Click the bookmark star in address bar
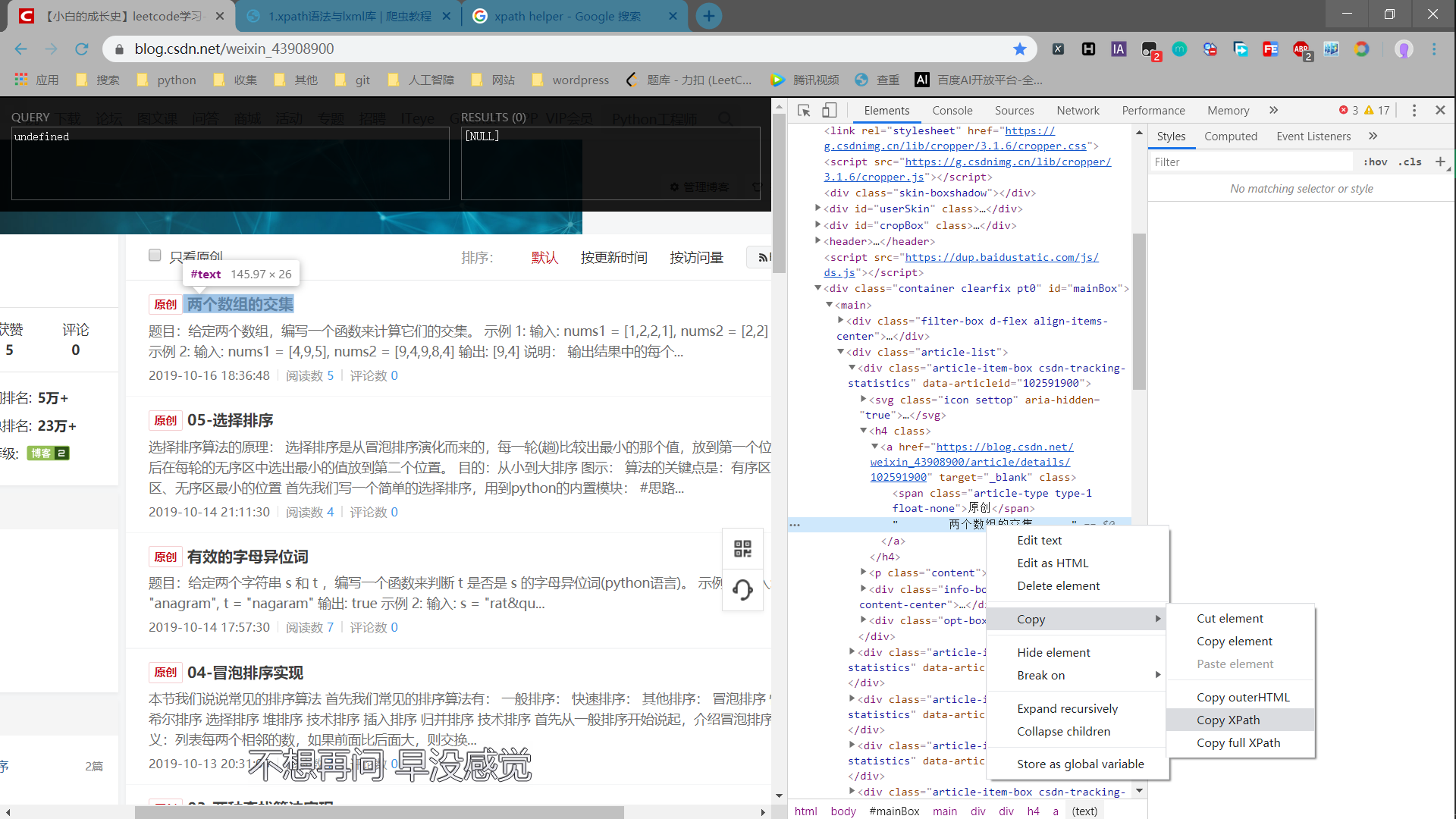Image resolution: width=1456 pixels, height=819 pixels. pyautogui.click(x=1020, y=49)
